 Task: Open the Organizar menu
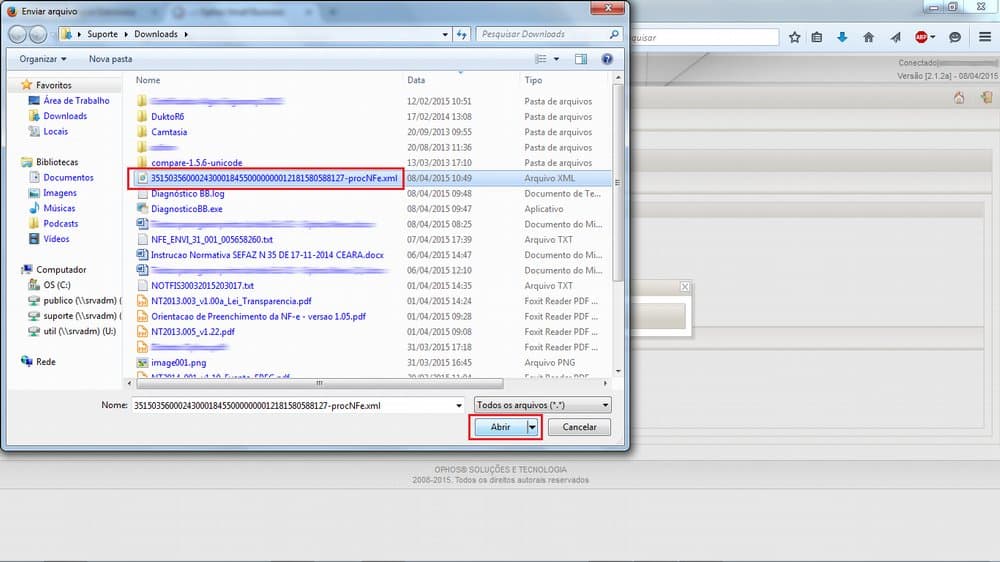pyautogui.click(x=43, y=59)
